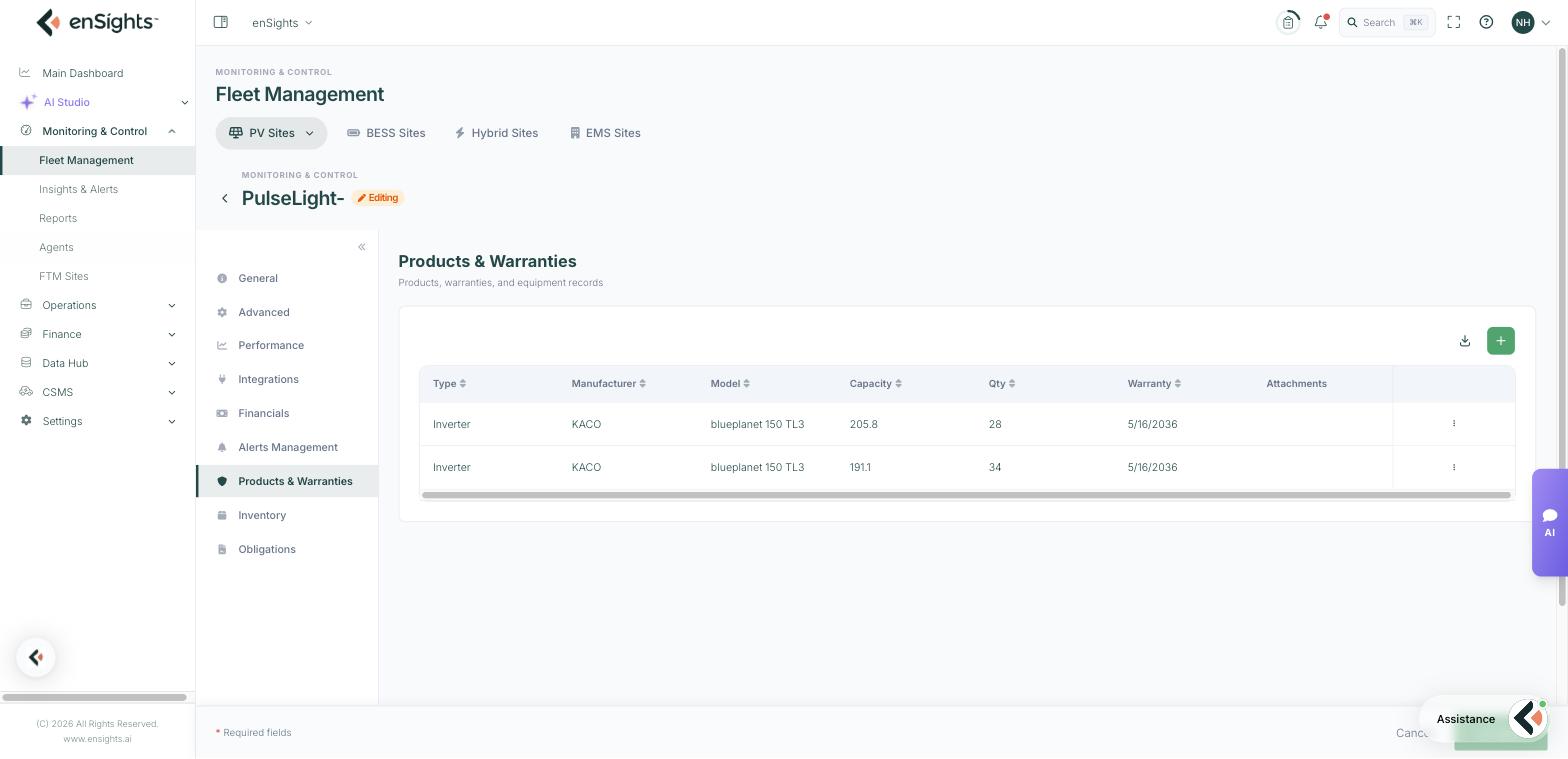Expand CSMS section
The height and width of the screenshot is (759, 1568).
pyautogui.click(x=97, y=392)
